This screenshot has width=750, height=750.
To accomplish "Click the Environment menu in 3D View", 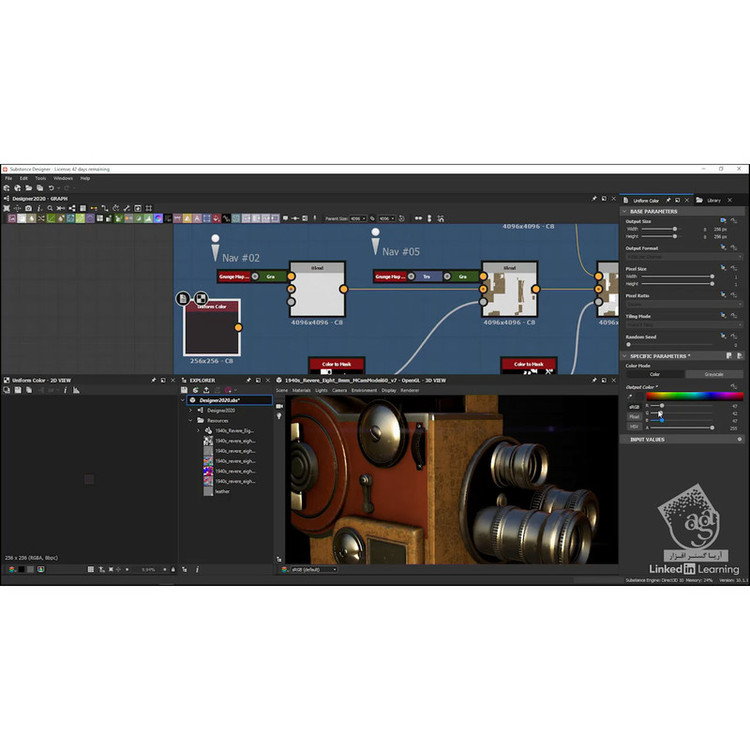I will (364, 390).
